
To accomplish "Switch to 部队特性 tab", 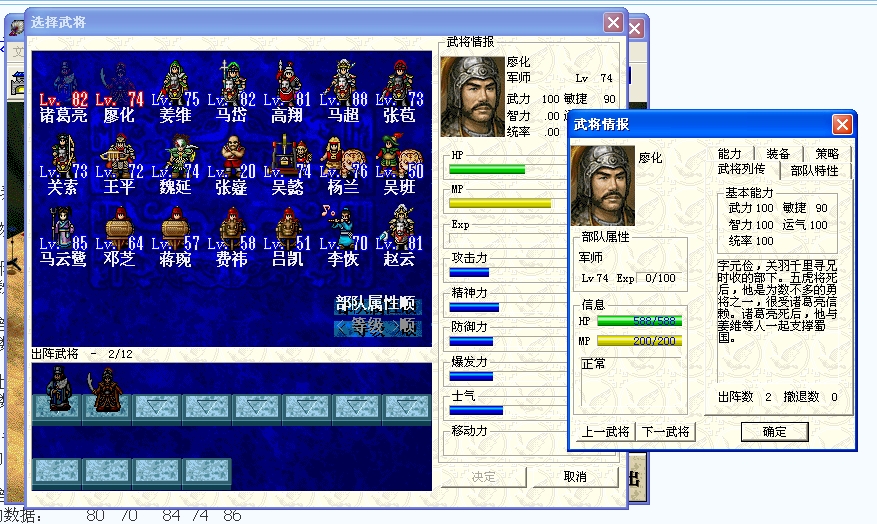I will [x=814, y=171].
